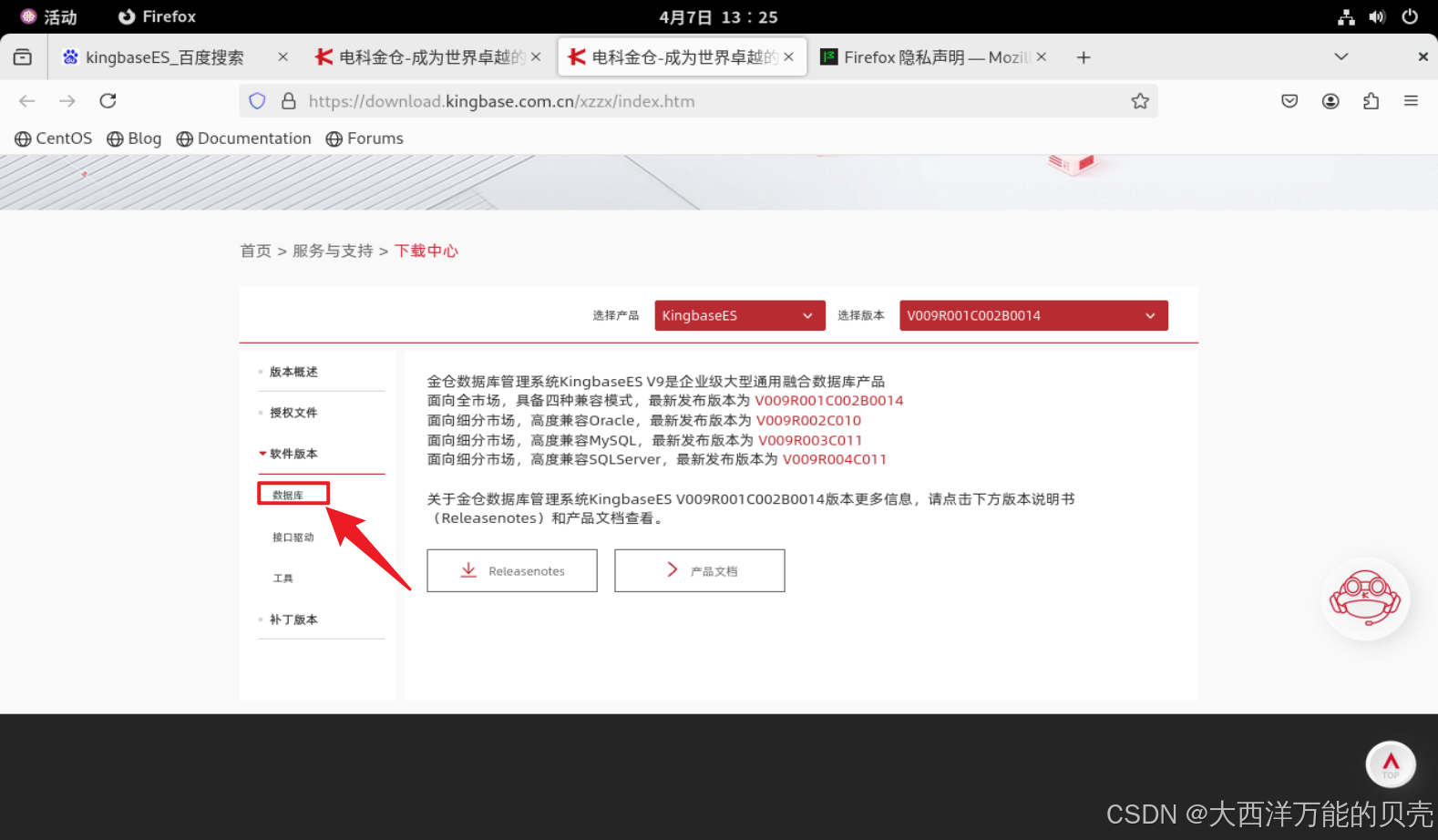
Task: List all tabs with the chevron button
Action: click(x=1341, y=56)
